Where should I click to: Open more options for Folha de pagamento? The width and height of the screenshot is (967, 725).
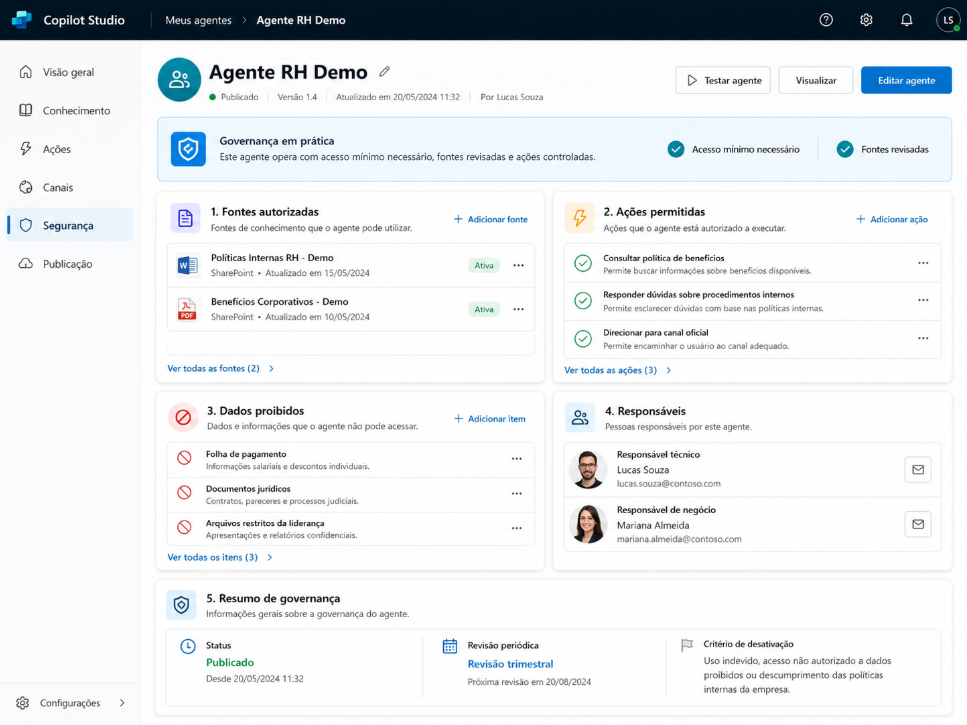click(x=517, y=459)
